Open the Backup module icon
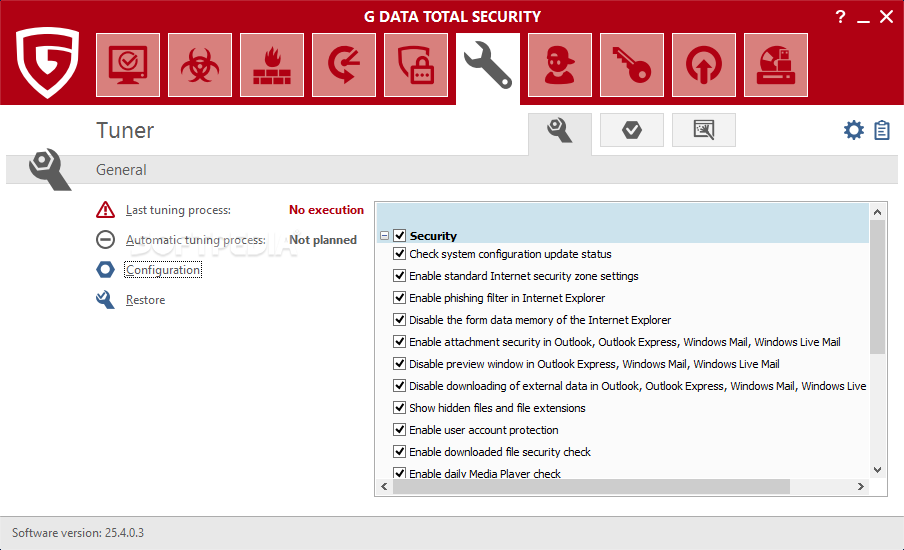 (x=344, y=65)
